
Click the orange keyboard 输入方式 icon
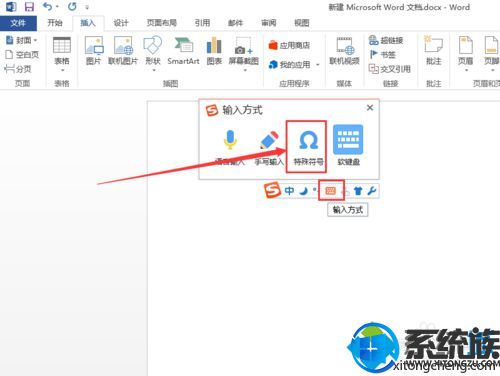(x=331, y=190)
